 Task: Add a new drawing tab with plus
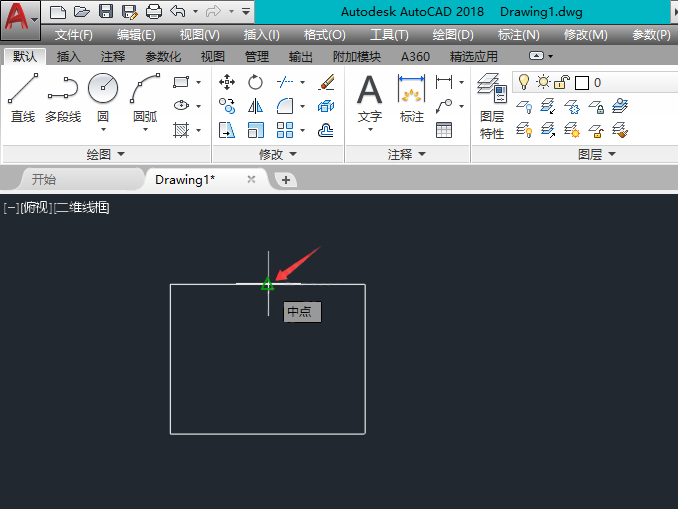click(286, 180)
